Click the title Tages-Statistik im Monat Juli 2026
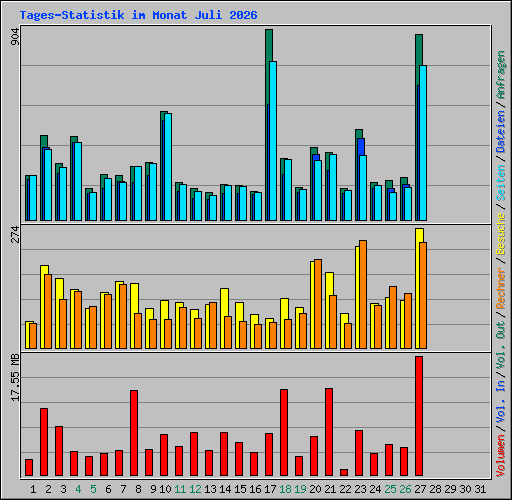This screenshot has width=512, height=500. click(138, 15)
